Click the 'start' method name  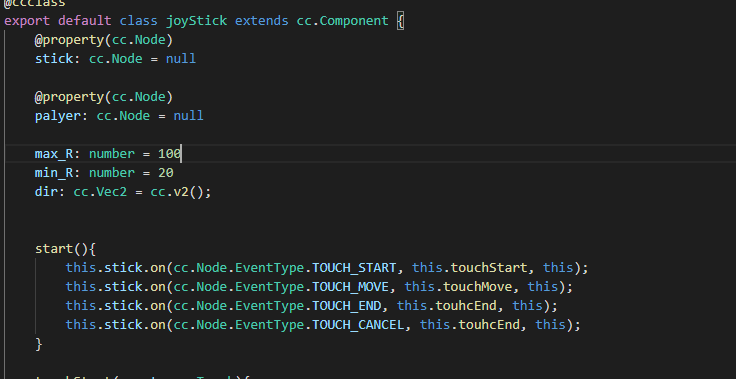pyautogui.click(x=54, y=249)
